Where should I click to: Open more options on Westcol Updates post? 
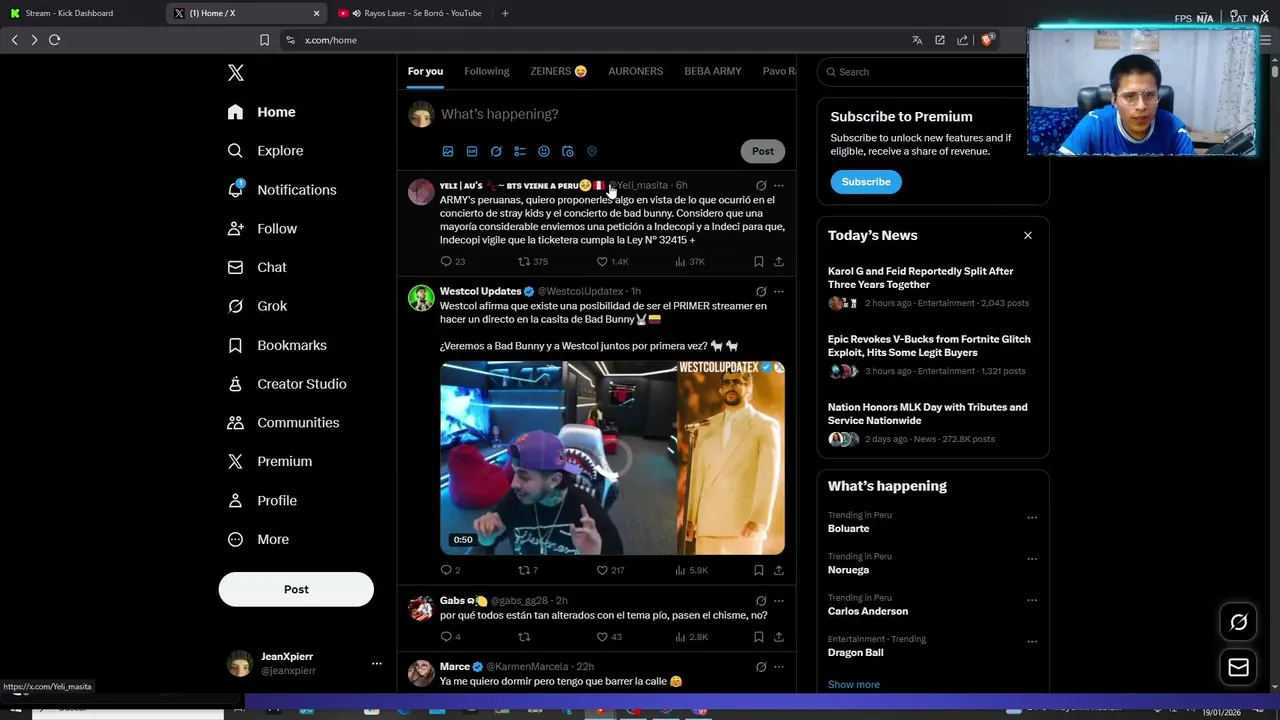779,292
